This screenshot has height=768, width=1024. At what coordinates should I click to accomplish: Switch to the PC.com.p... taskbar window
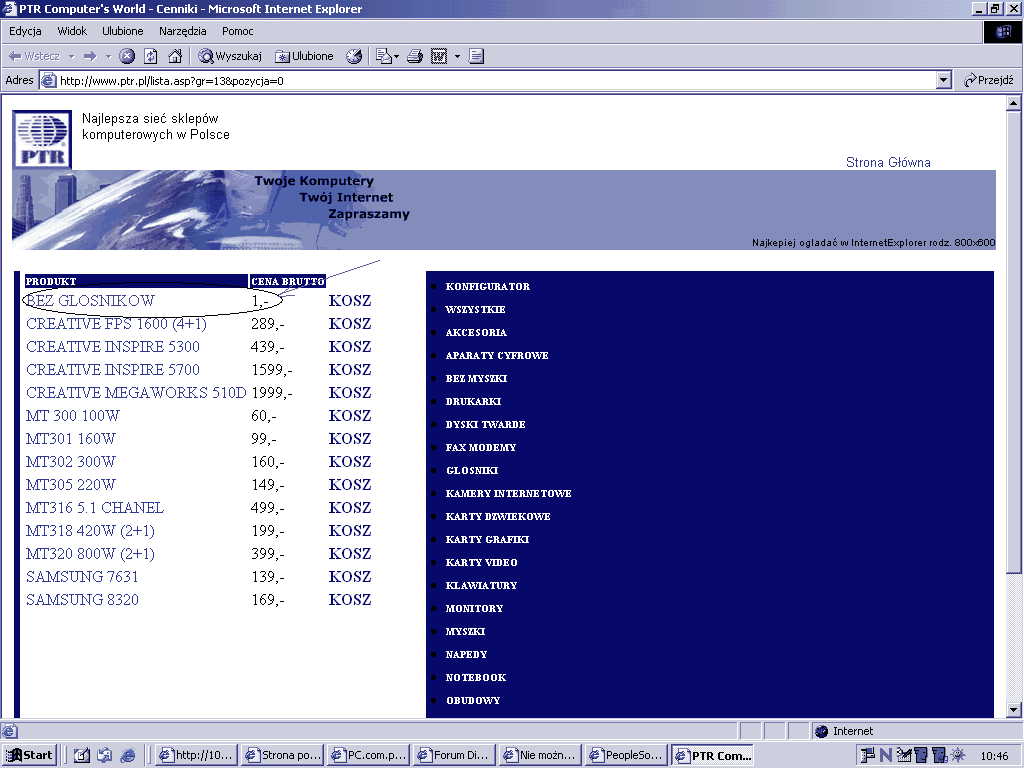[368, 755]
